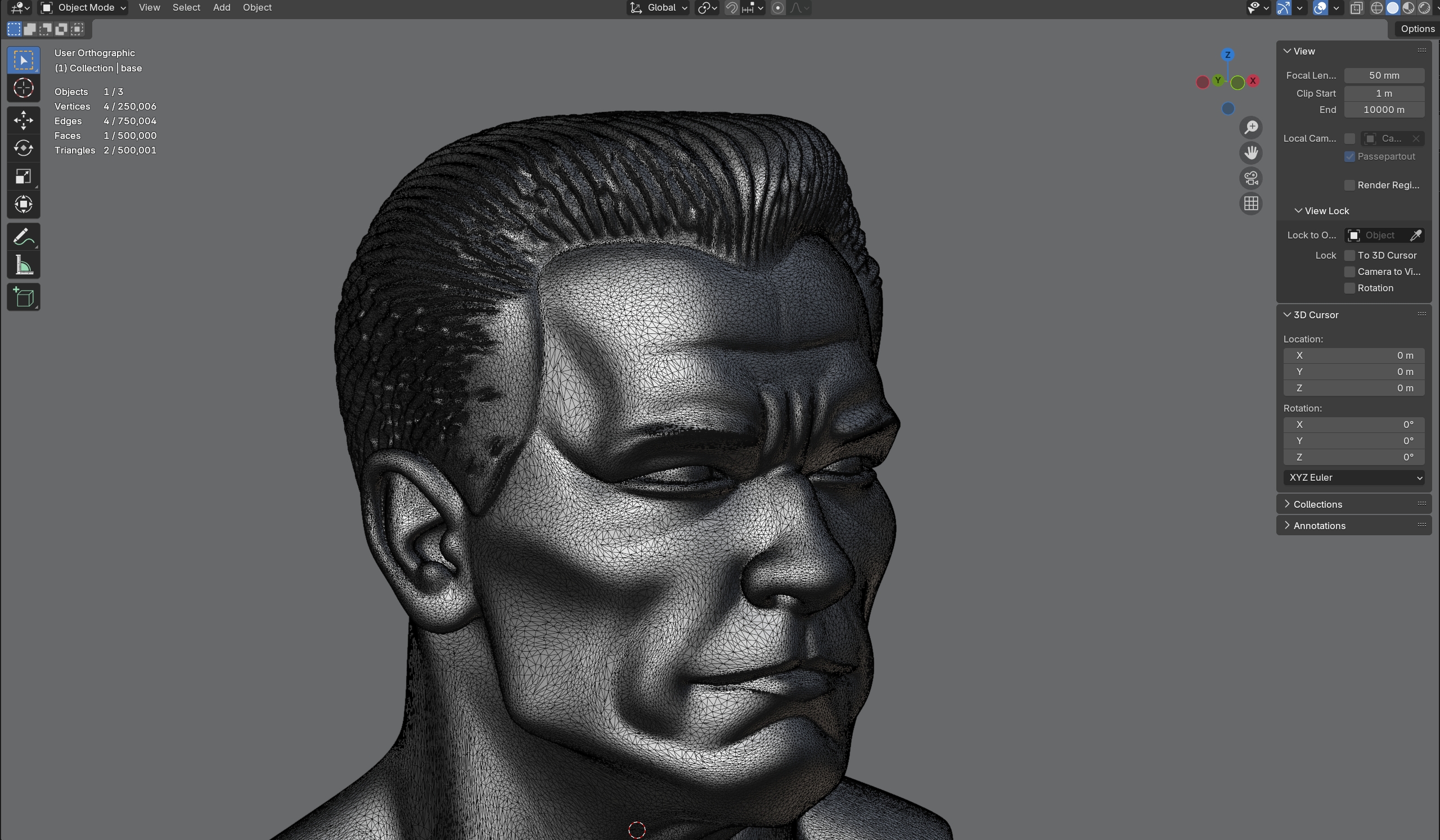Check the Render Region checkbox

(1349, 185)
